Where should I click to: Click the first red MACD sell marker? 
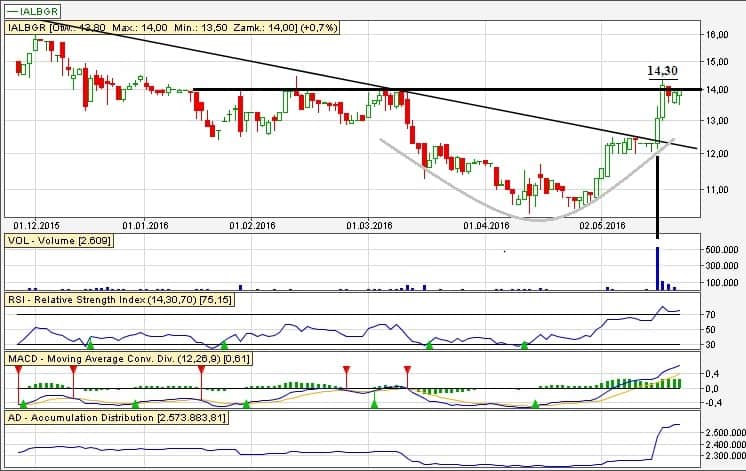[18, 370]
